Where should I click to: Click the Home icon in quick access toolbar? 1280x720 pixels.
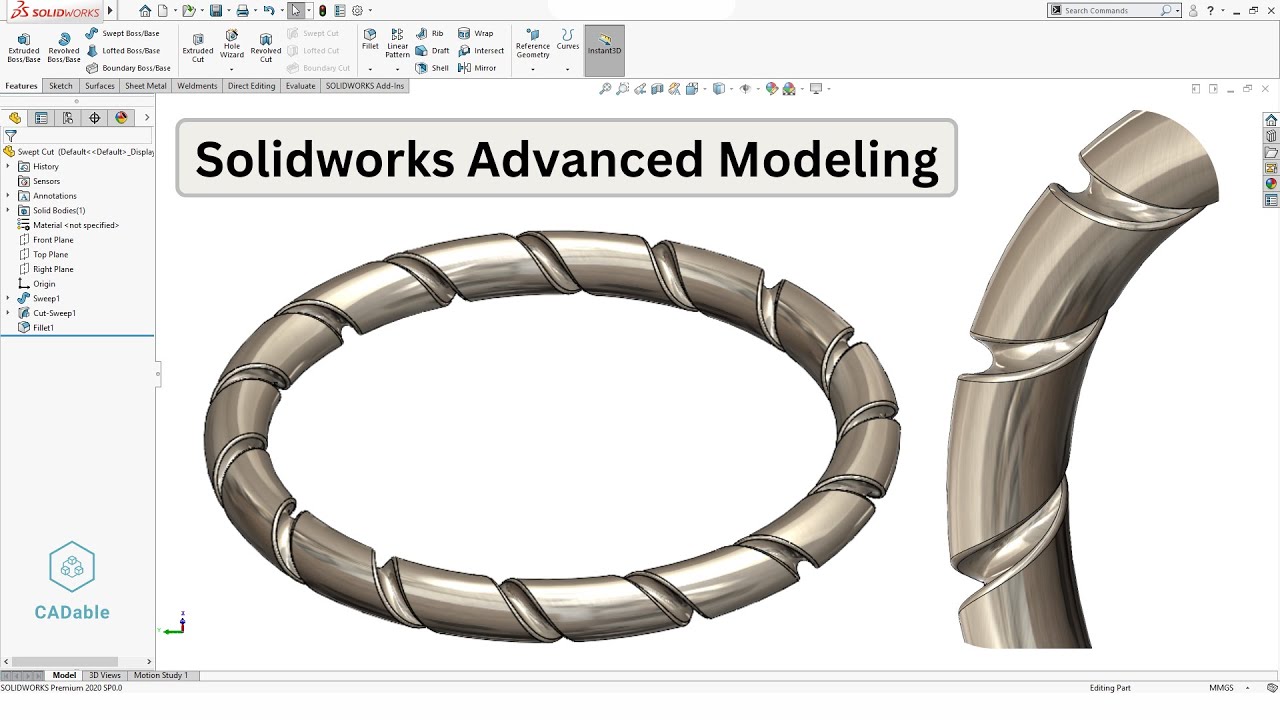145,11
